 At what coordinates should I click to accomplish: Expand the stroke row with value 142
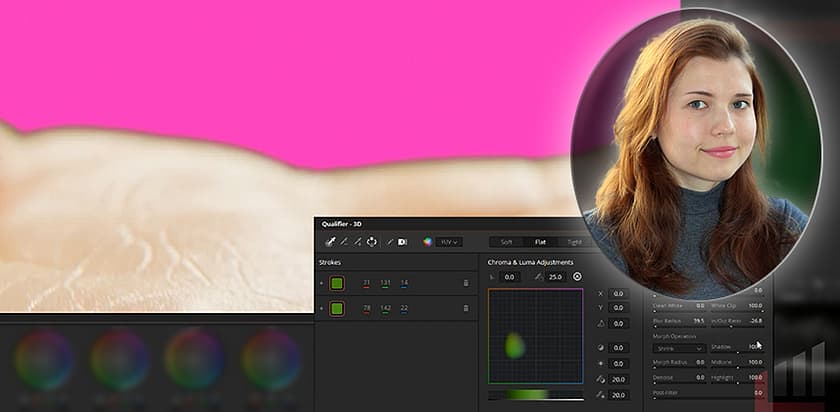[321, 309]
